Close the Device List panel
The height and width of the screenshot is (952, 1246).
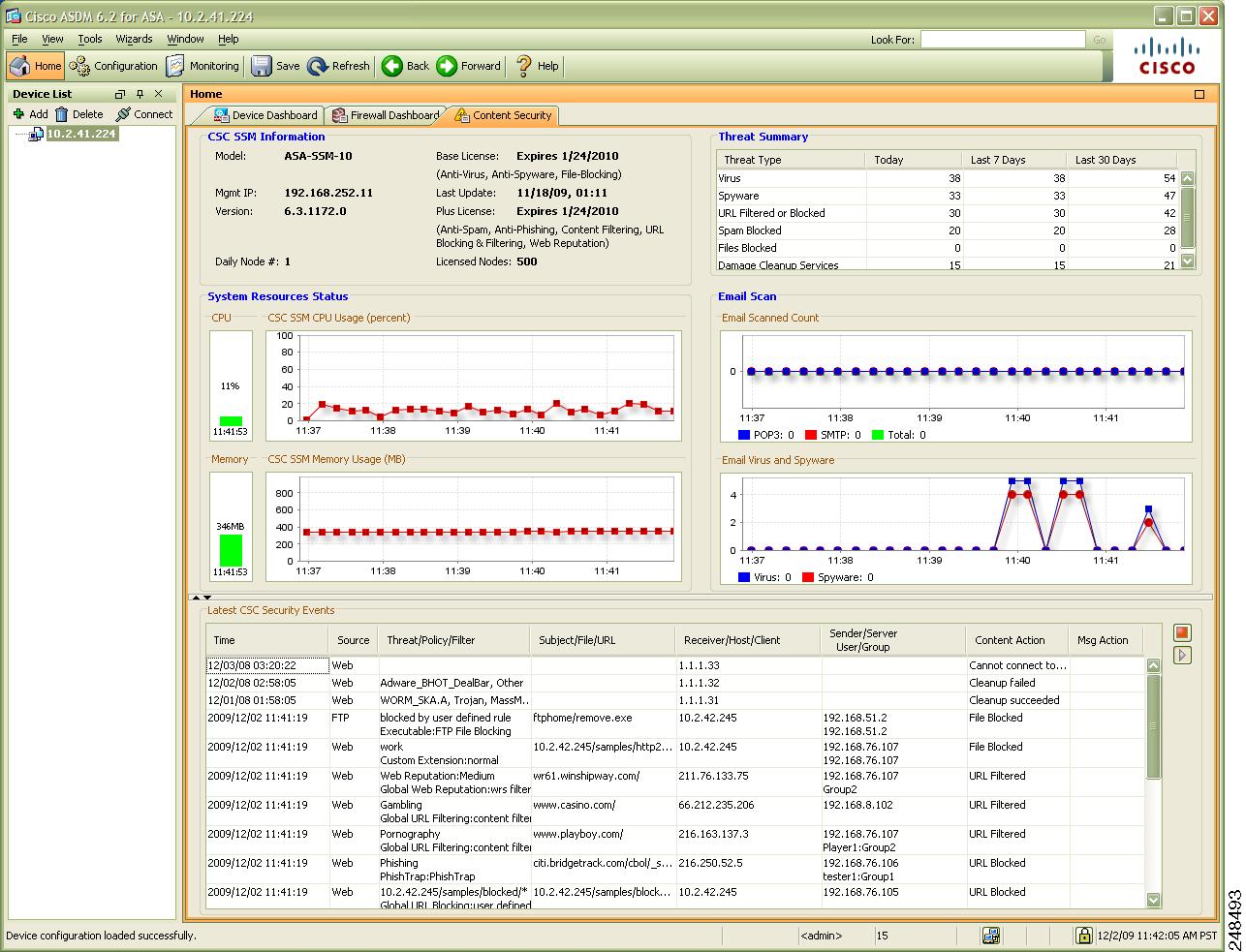(x=159, y=94)
